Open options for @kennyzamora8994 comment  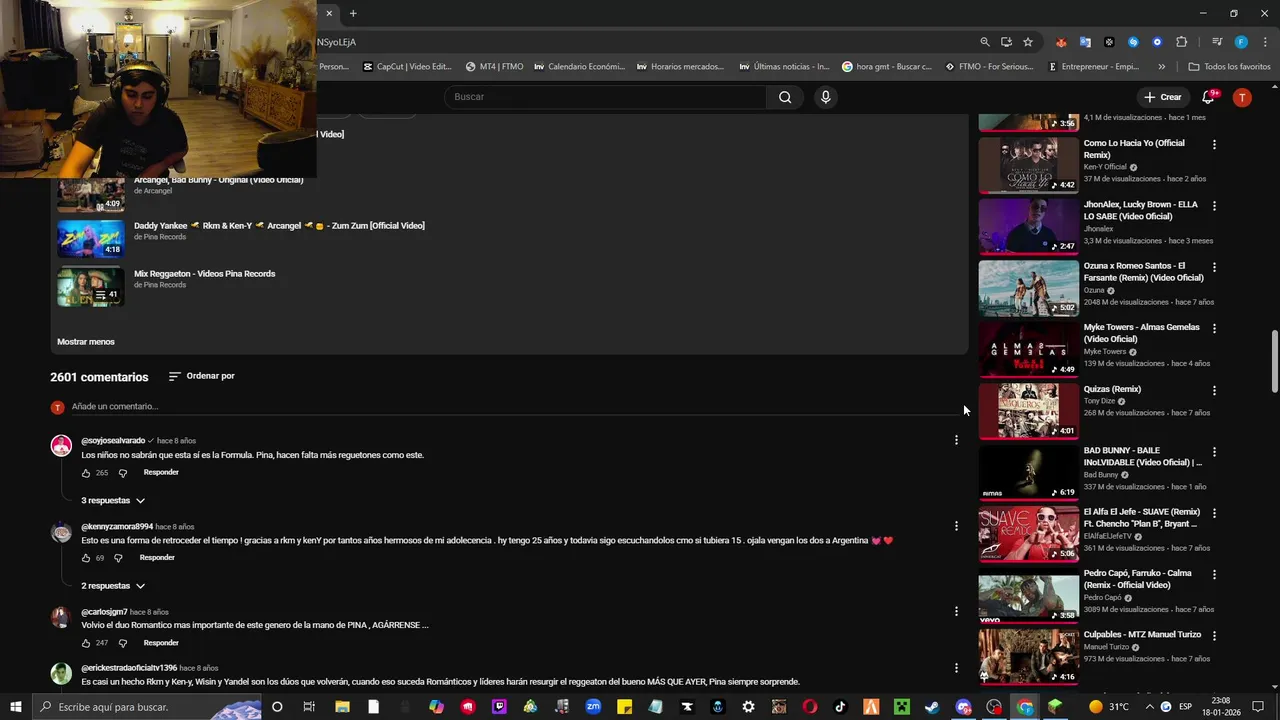coord(956,526)
